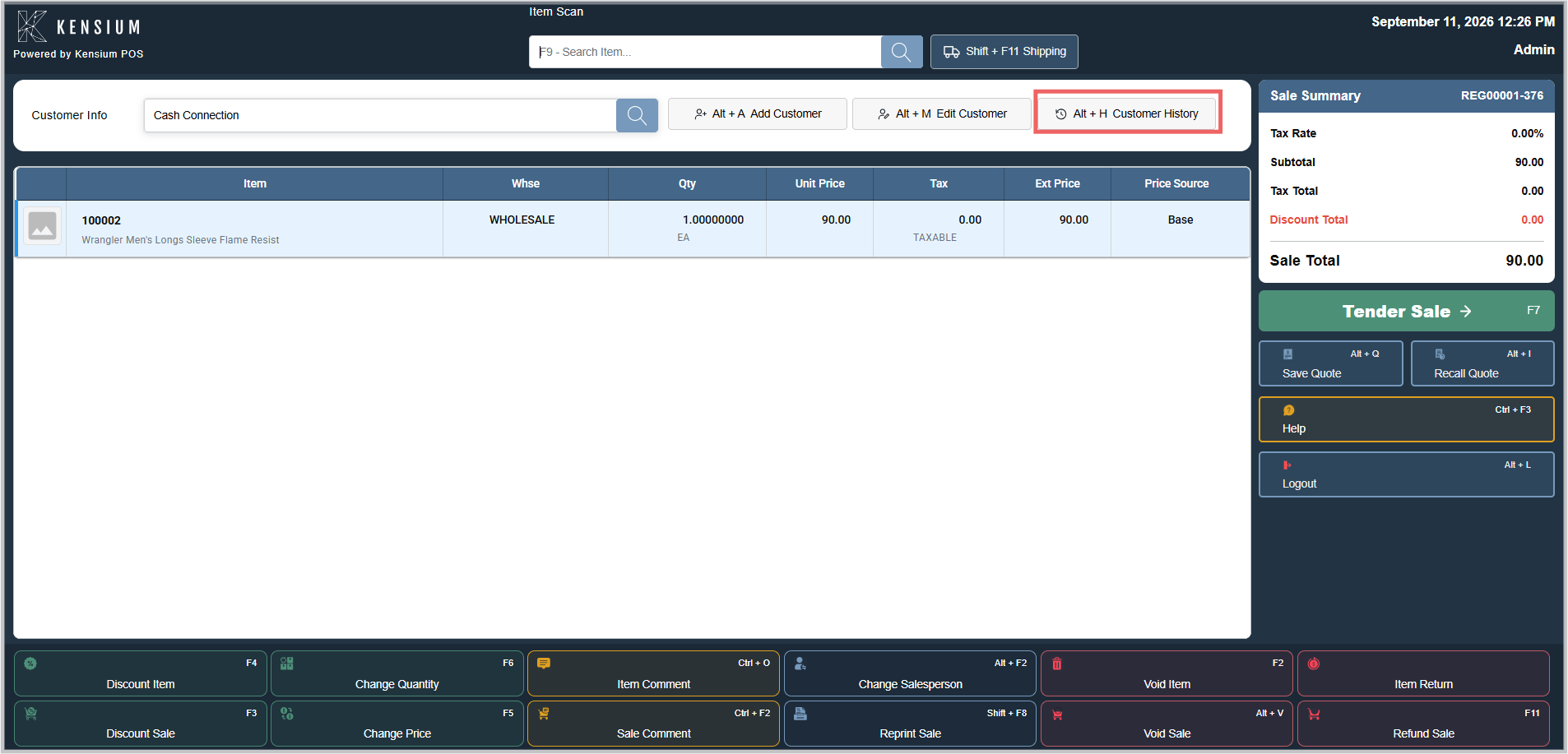
Task: Click the customer search magnifier icon
Action: 637,115
